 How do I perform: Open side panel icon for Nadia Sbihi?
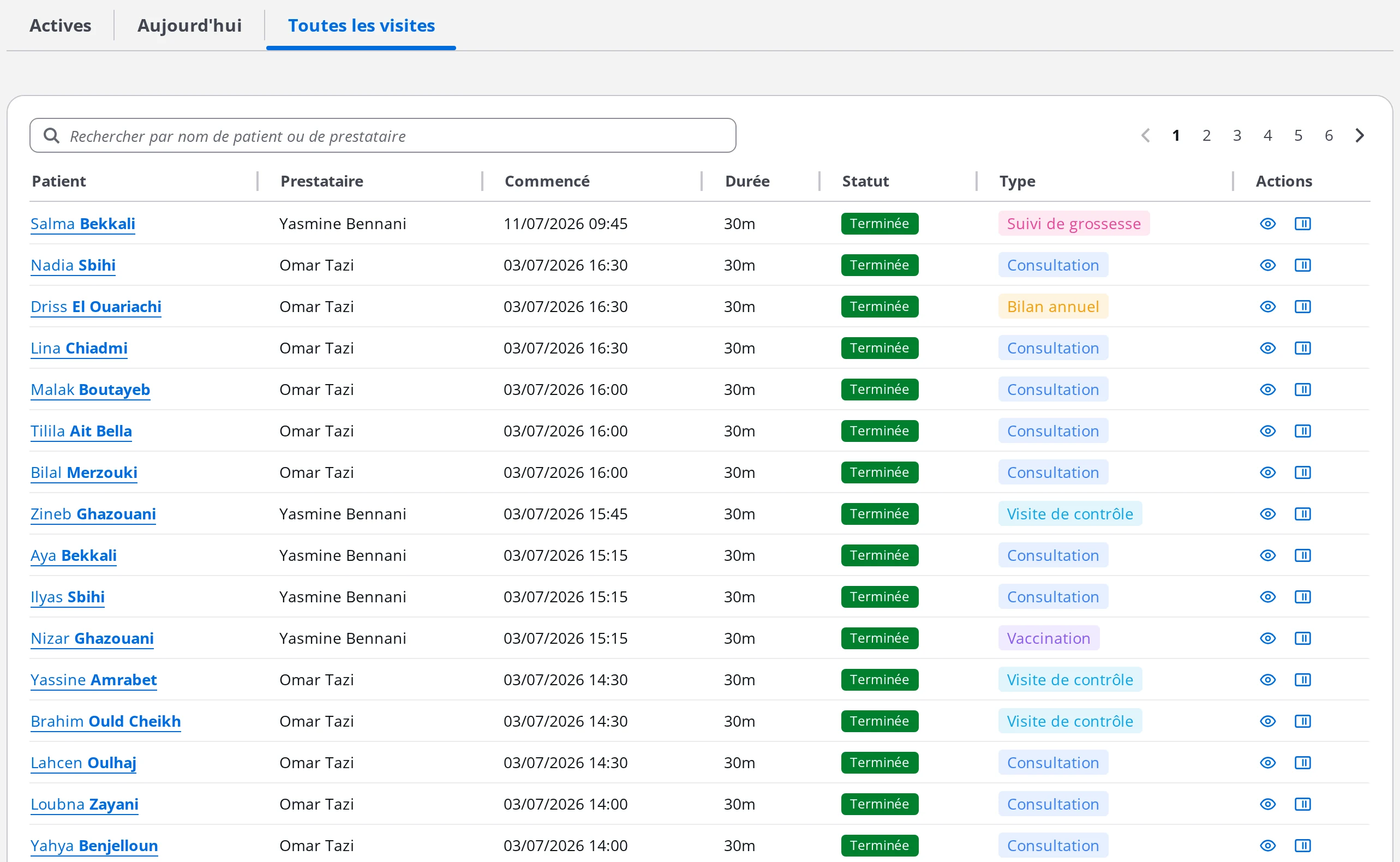coord(1302,265)
